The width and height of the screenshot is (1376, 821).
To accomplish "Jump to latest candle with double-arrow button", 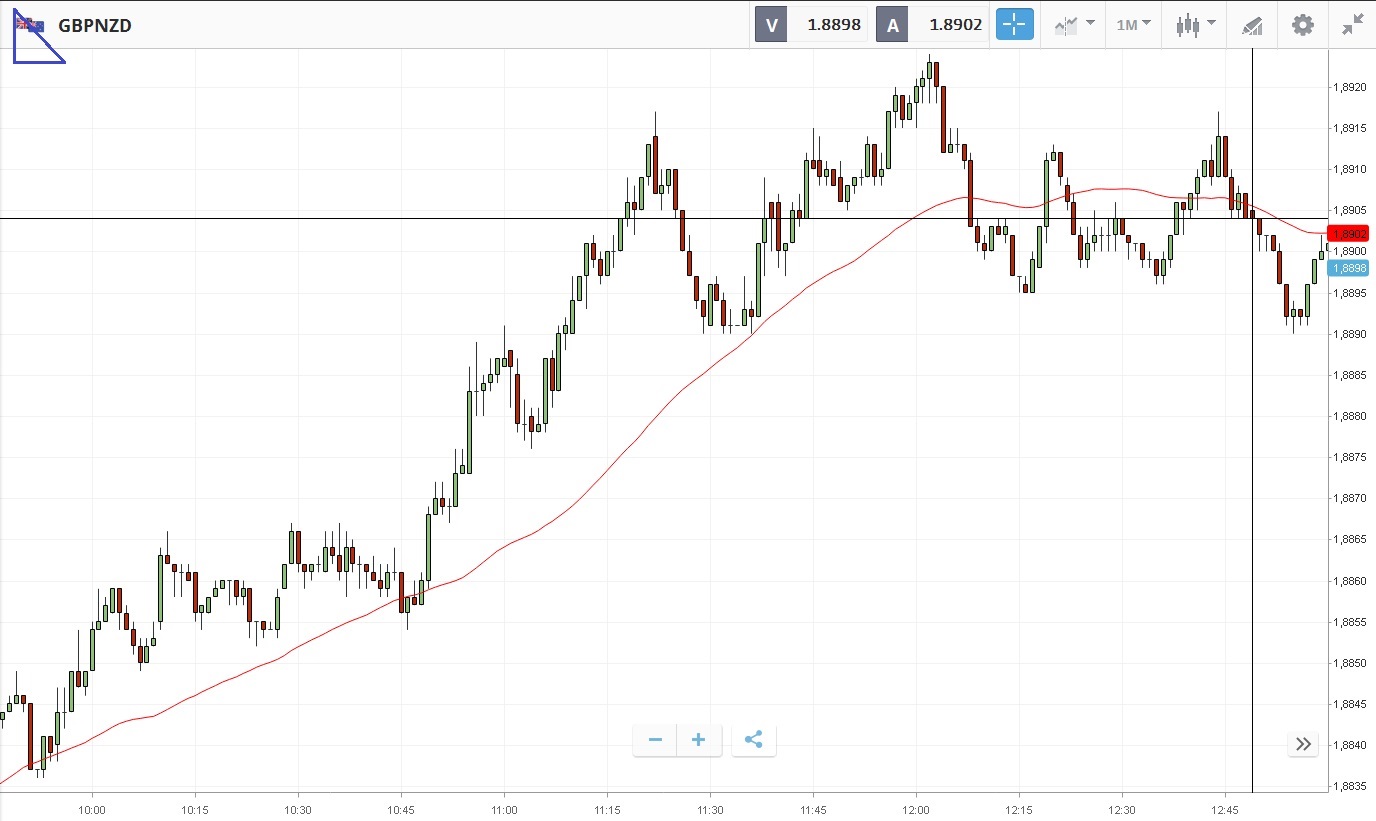I will pos(1303,744).
